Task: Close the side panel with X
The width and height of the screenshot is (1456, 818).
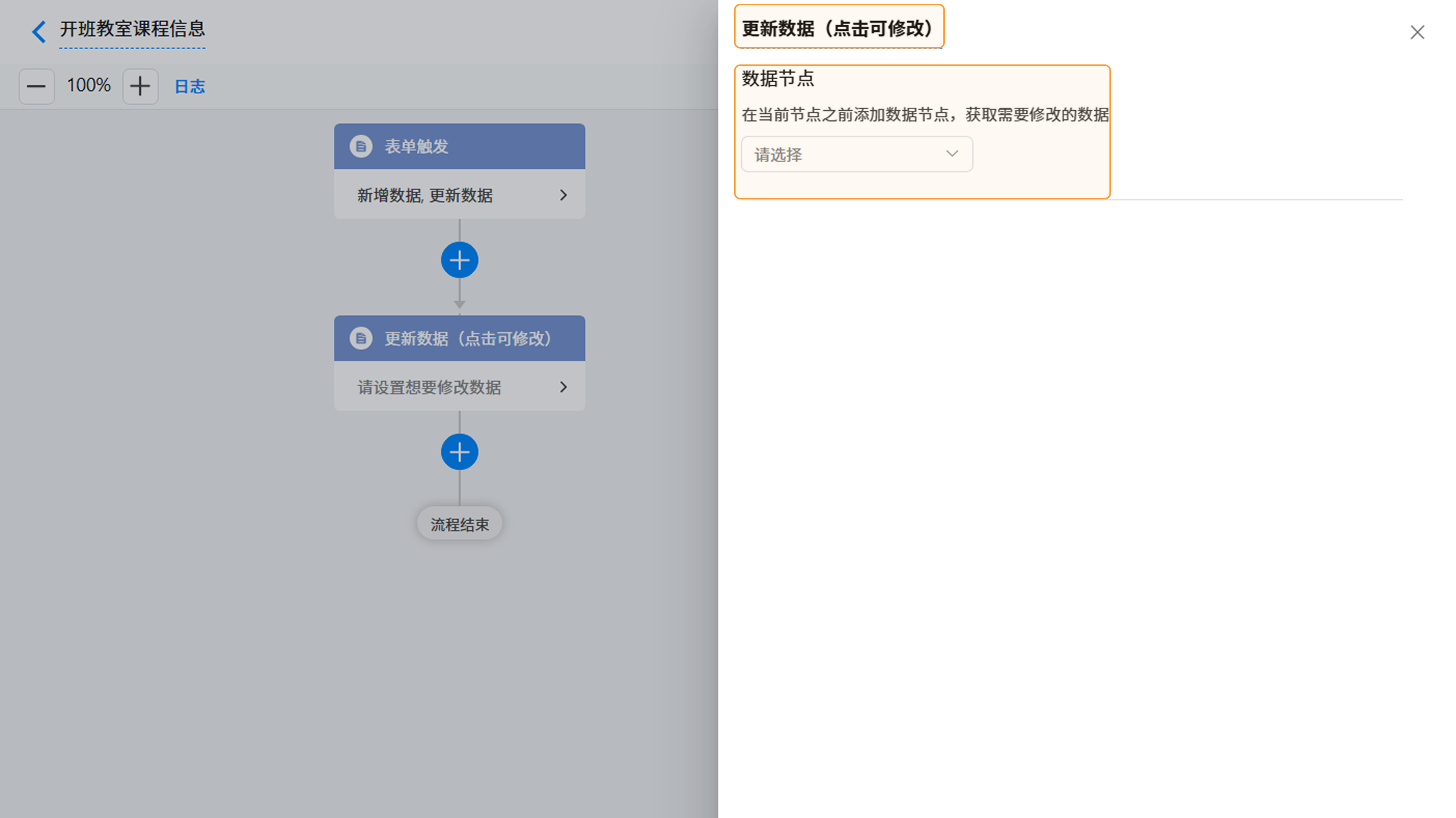Action: click(x=1417, y=32)
